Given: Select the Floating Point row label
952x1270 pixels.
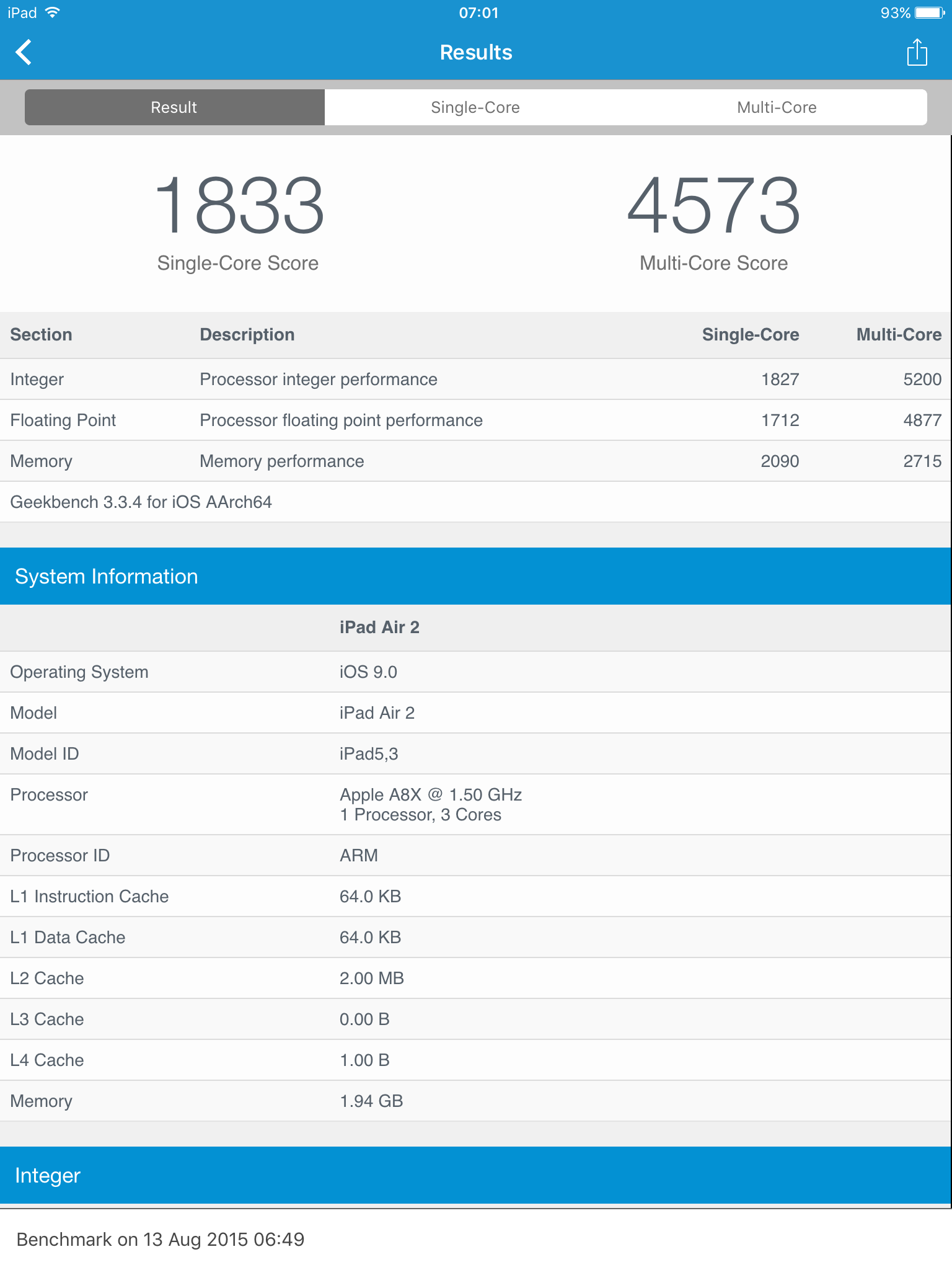Looking at the screenshot, I should click(x=63, y=420).
